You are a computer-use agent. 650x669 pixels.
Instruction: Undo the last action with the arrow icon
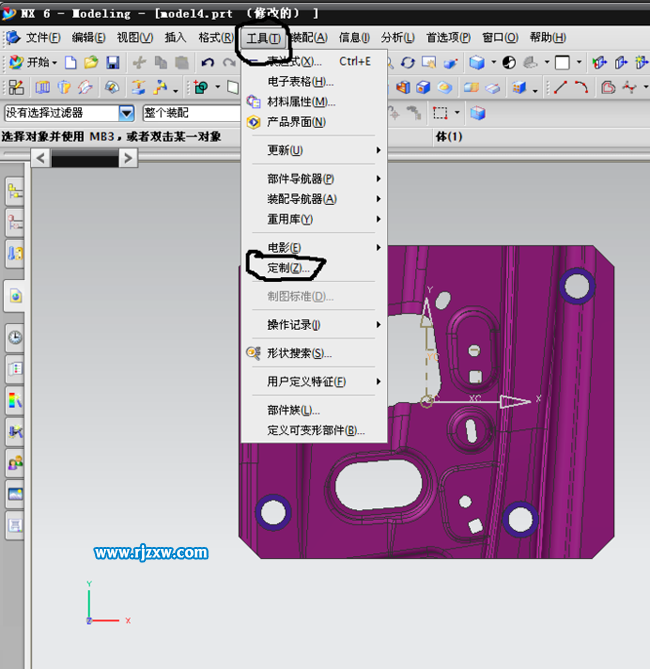pyautogui.click(x=208, y=63)
